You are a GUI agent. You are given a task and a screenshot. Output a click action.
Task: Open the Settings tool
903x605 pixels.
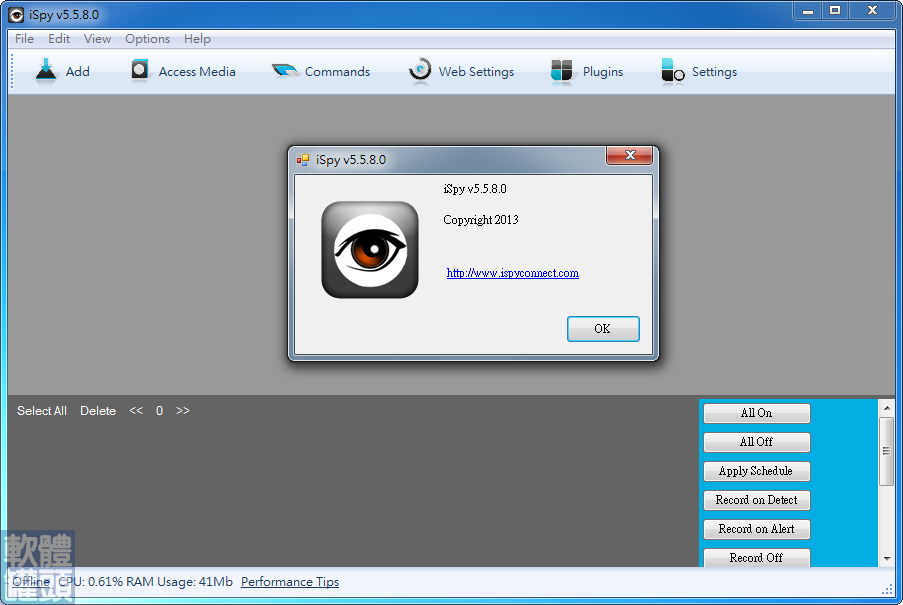click(x=699, y=71)
